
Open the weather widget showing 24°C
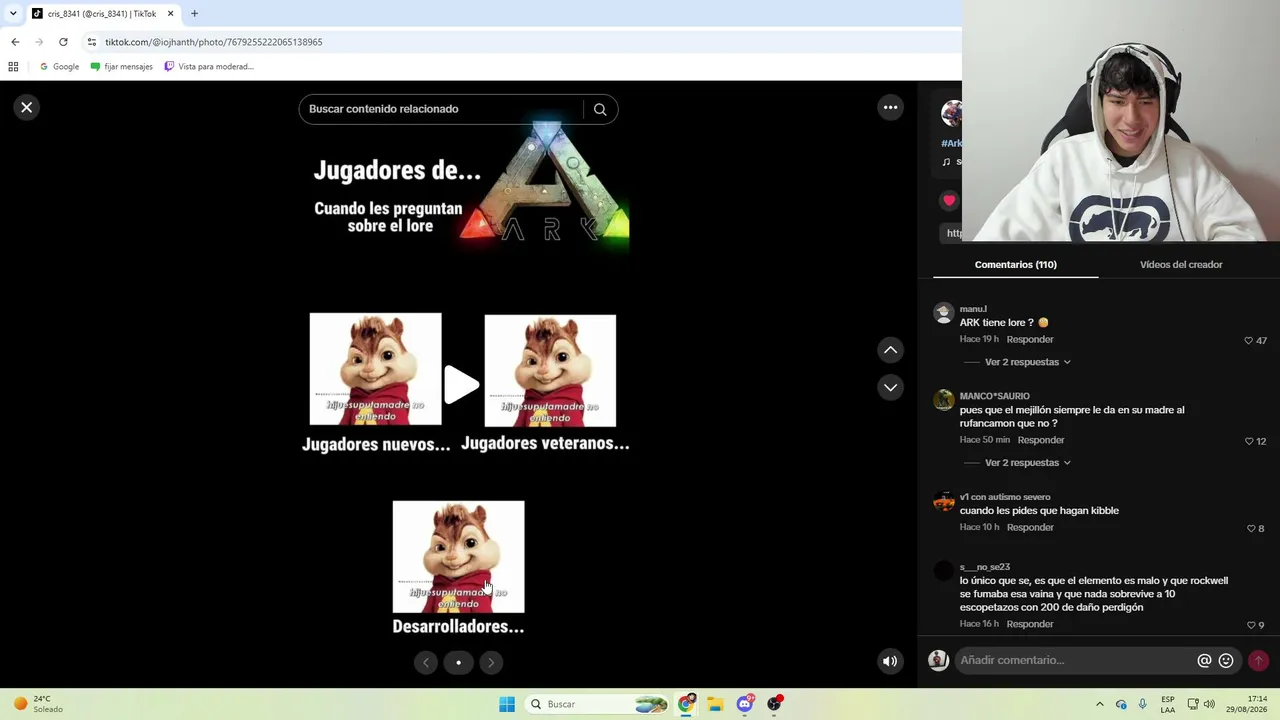(40, 704)
